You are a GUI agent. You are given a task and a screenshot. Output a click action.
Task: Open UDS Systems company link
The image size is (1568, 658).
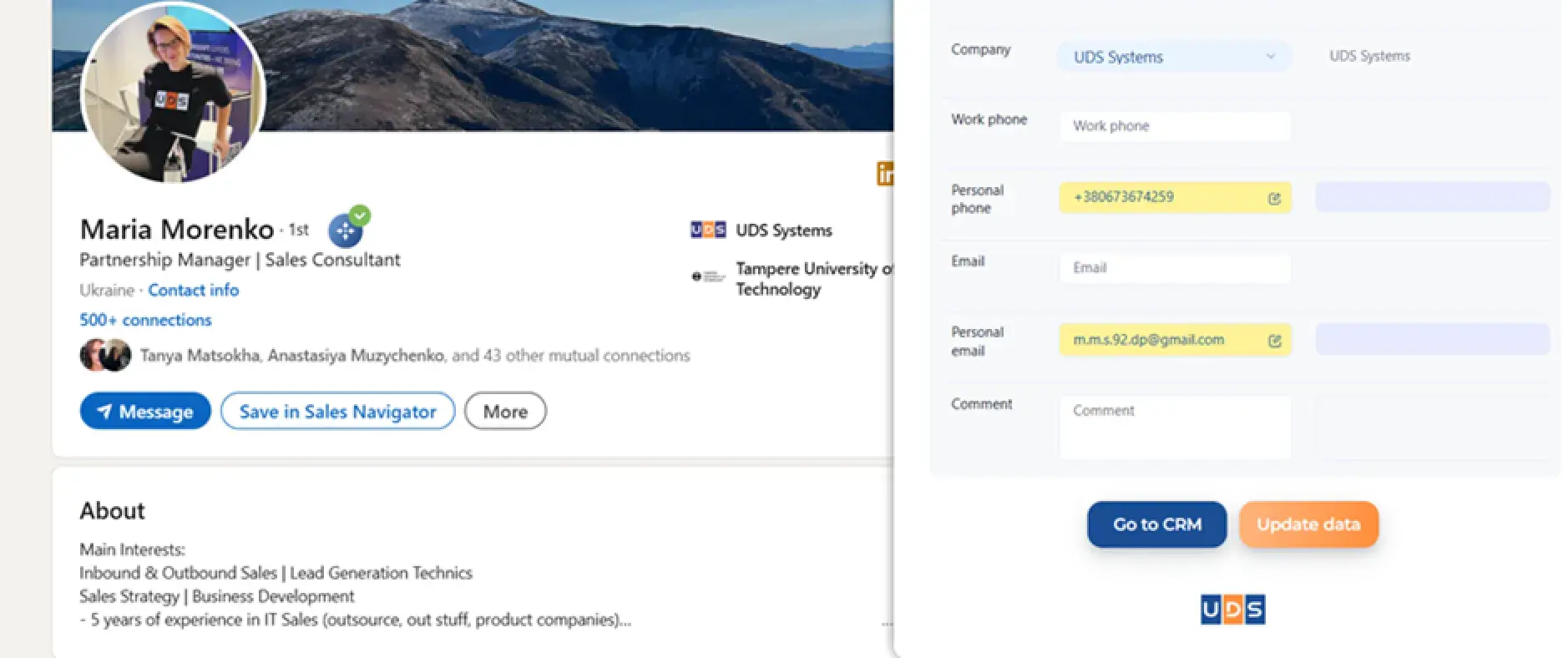(783, 230)
